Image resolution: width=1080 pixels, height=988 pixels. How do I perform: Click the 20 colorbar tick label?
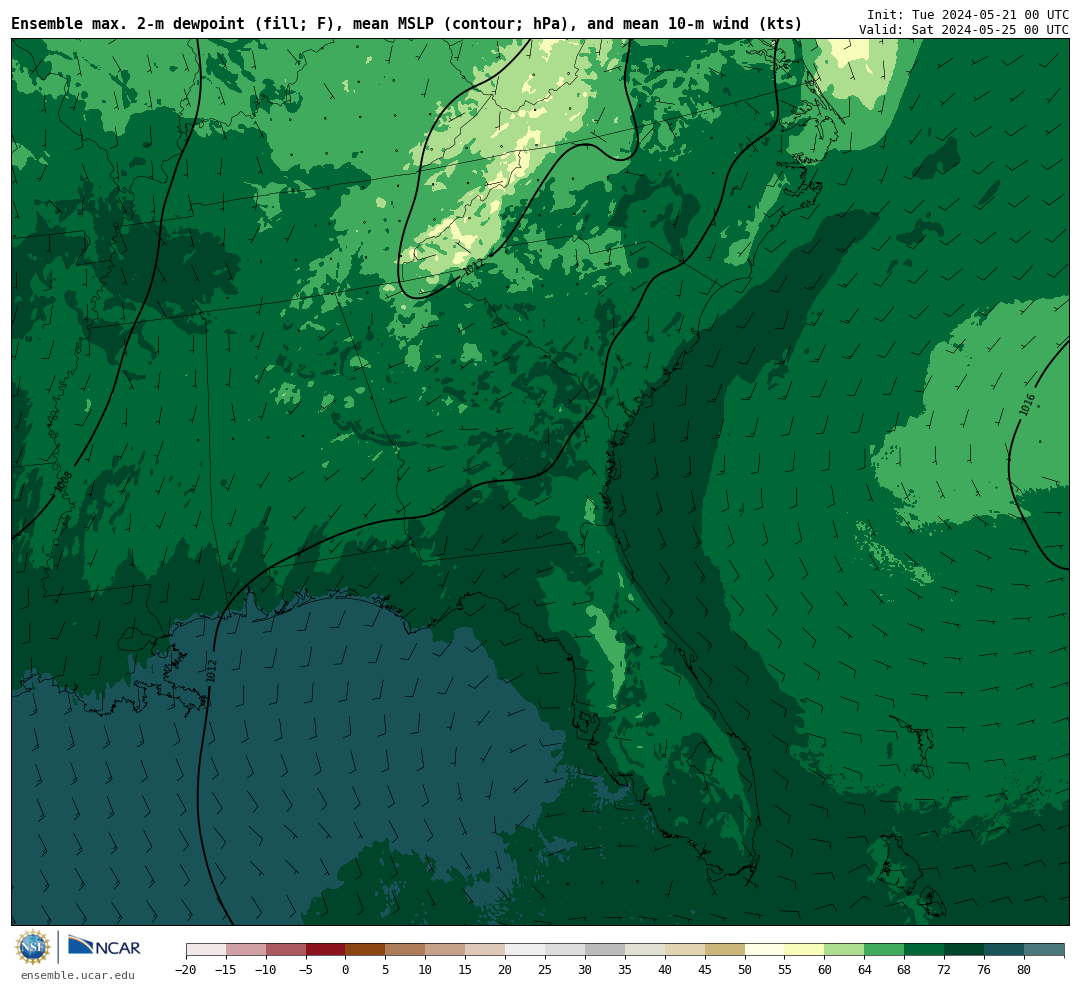click(x=506, y=969)
